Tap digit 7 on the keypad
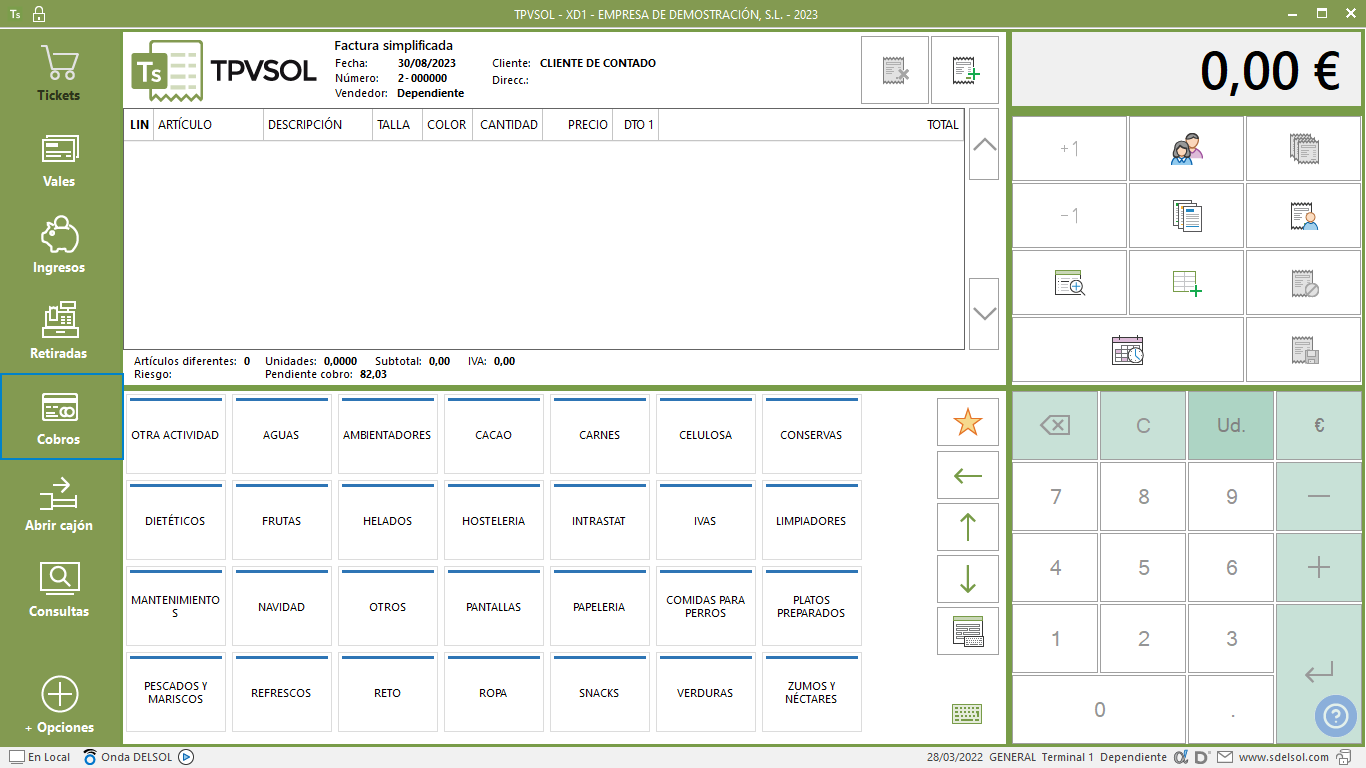 click(x=1055, y=496)
